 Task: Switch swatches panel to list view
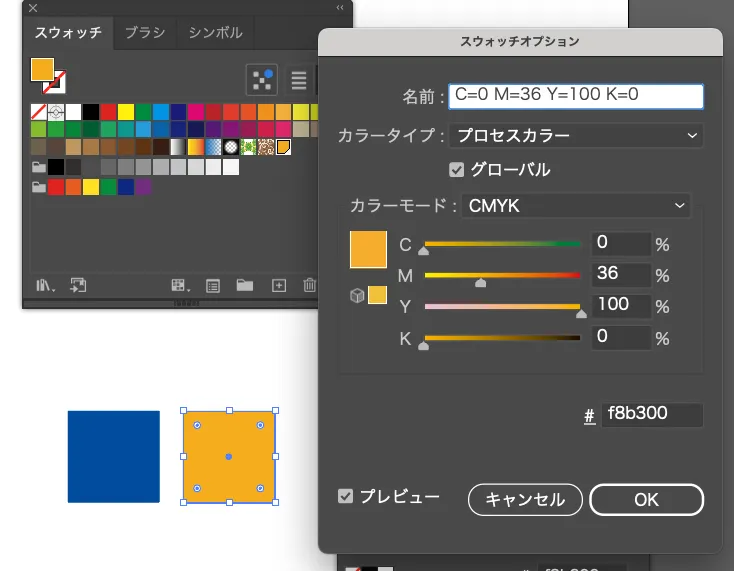(299, 80)
